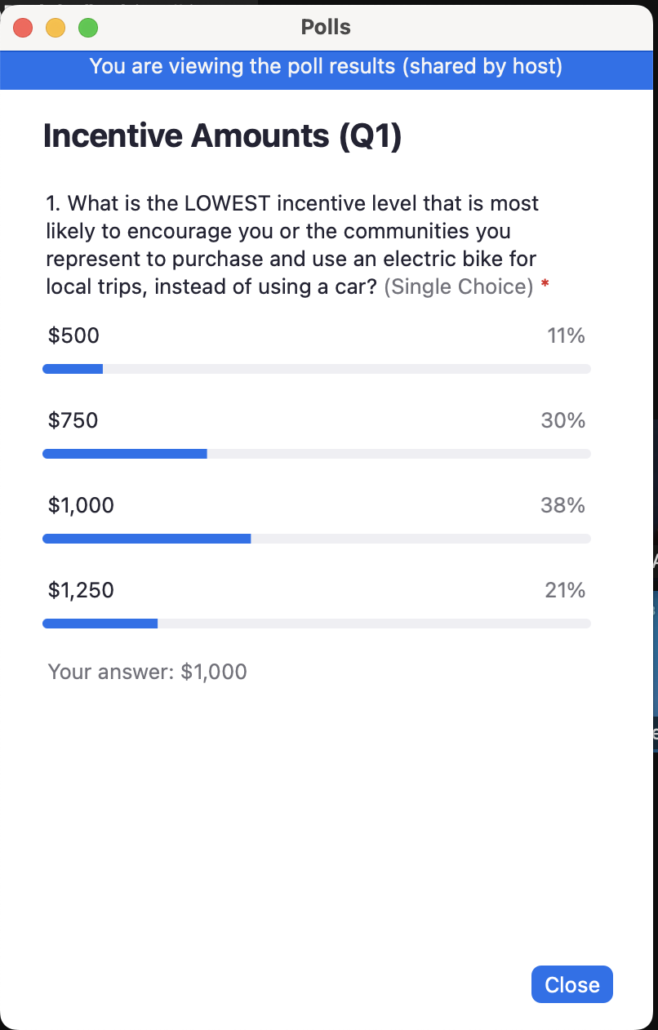Click the blue poll results banner
The height and width of the screenshot is (1030, 658).
pyautogui.click(x=329, y=66)
